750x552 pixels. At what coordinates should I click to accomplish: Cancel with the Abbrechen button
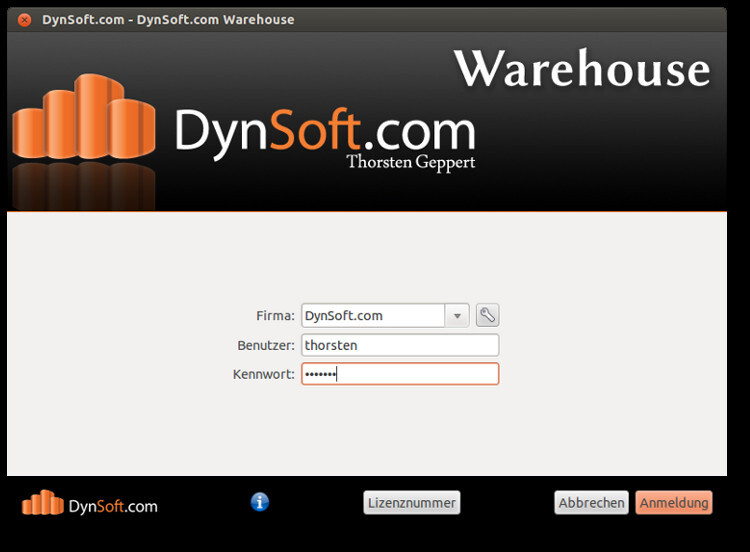(591, 503)
